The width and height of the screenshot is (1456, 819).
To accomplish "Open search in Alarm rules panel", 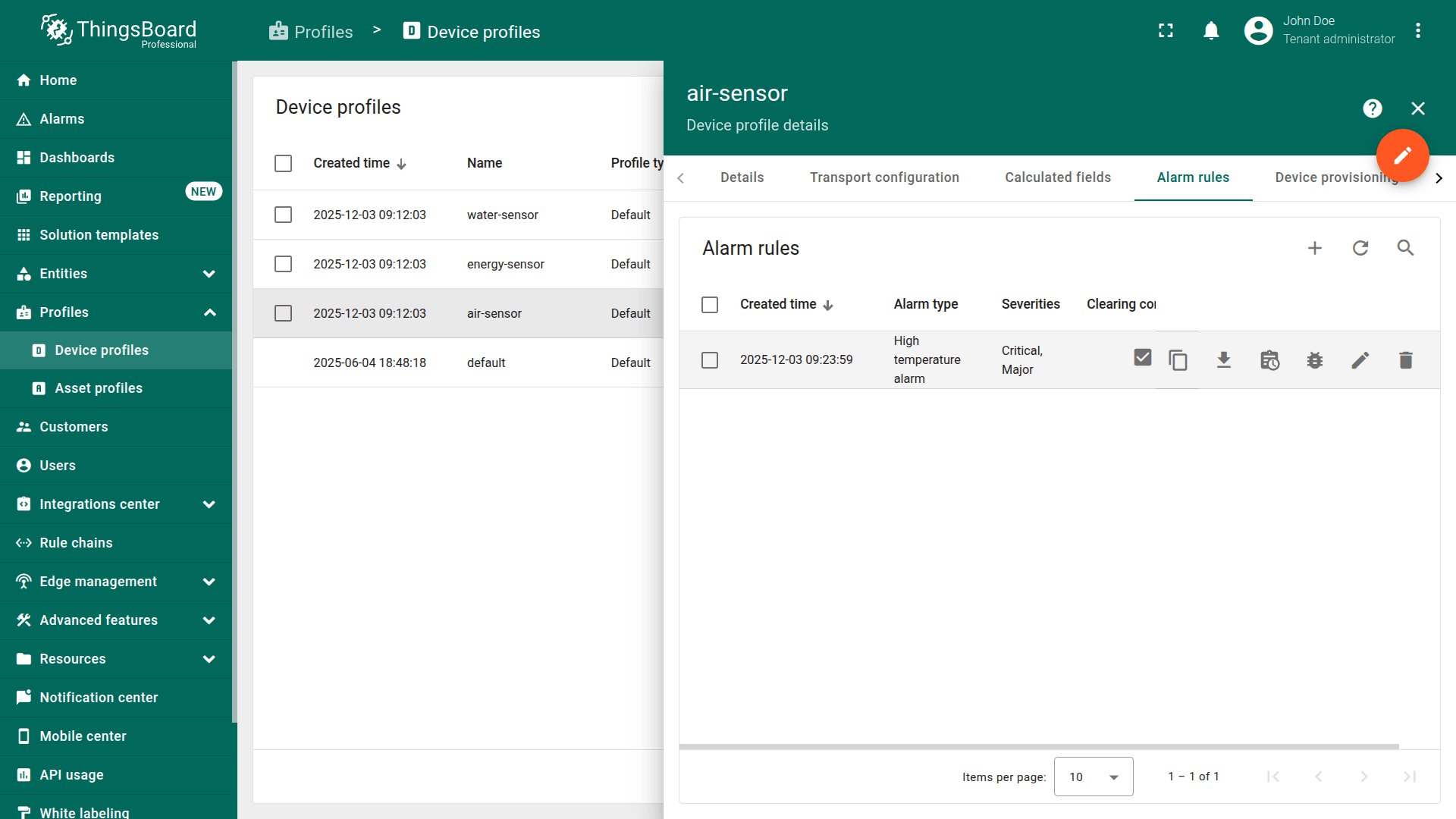I will click(1405, 248).
